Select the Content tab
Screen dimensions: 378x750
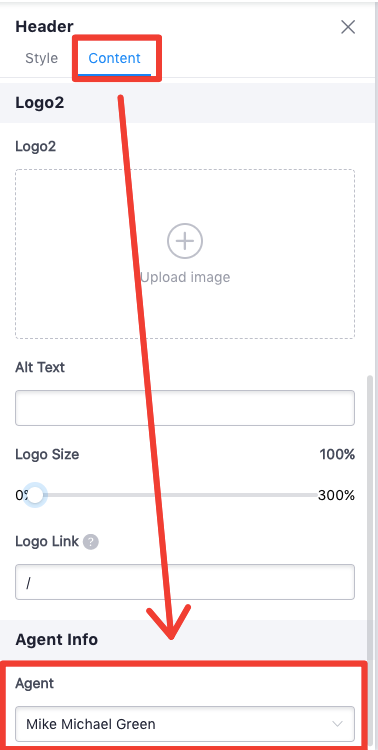pos(114,58)
